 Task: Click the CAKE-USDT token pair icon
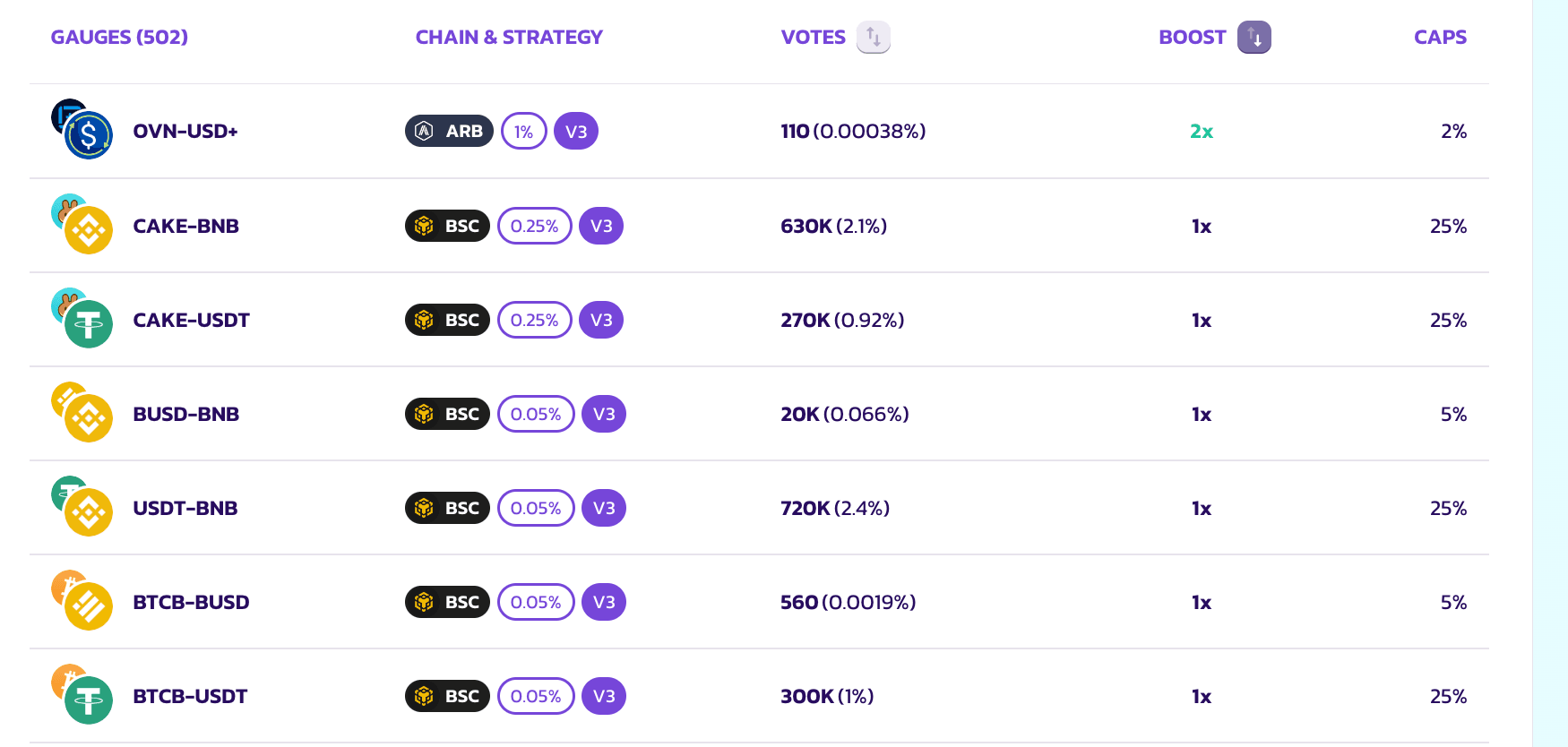pos(82,319)
